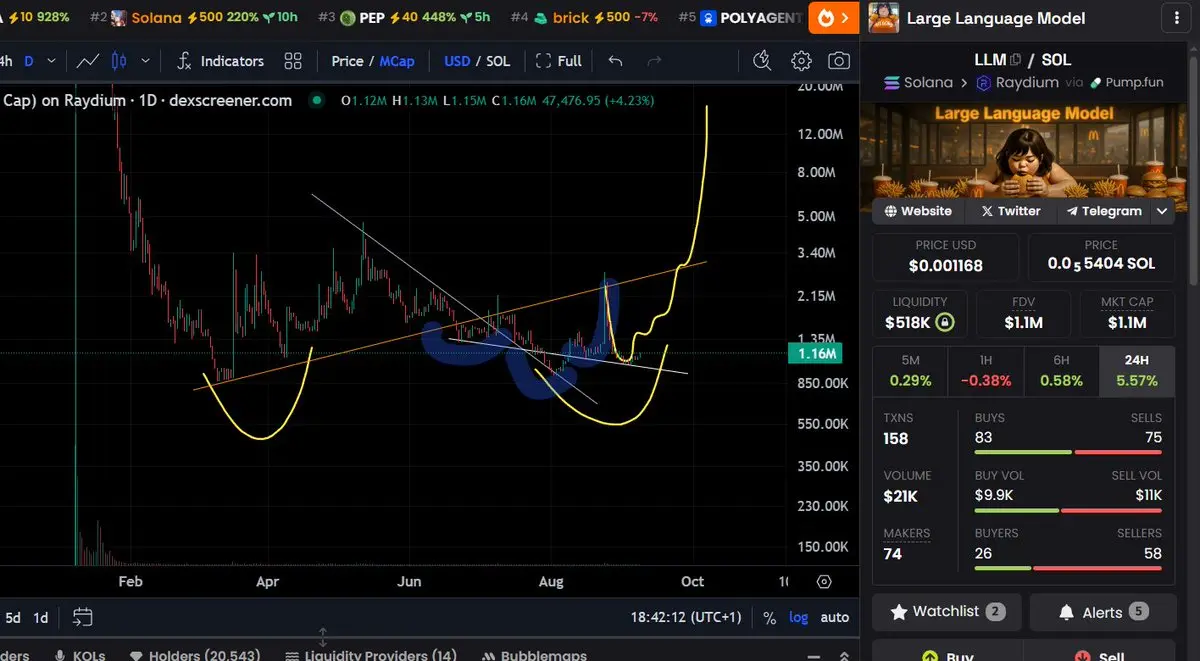This screenshot has width=1200, height=661.
Task: Click the Alerts bell button
Action: pos(1102,612)
